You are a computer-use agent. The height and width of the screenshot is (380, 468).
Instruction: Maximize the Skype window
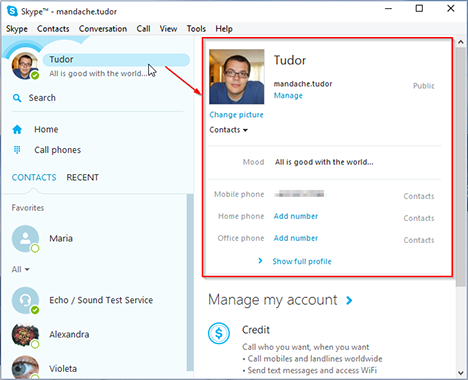[x=419, y=8]
